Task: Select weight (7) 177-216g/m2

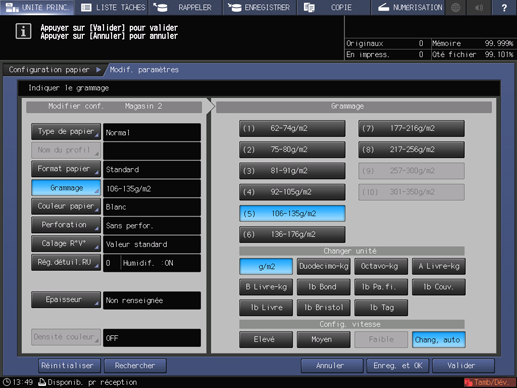Action: [411, 129]
